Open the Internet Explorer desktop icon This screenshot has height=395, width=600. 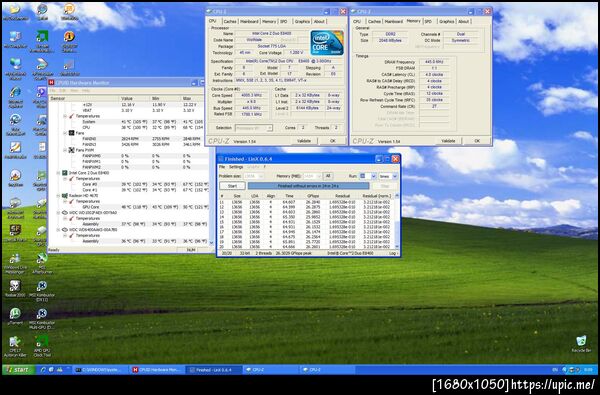15,96
